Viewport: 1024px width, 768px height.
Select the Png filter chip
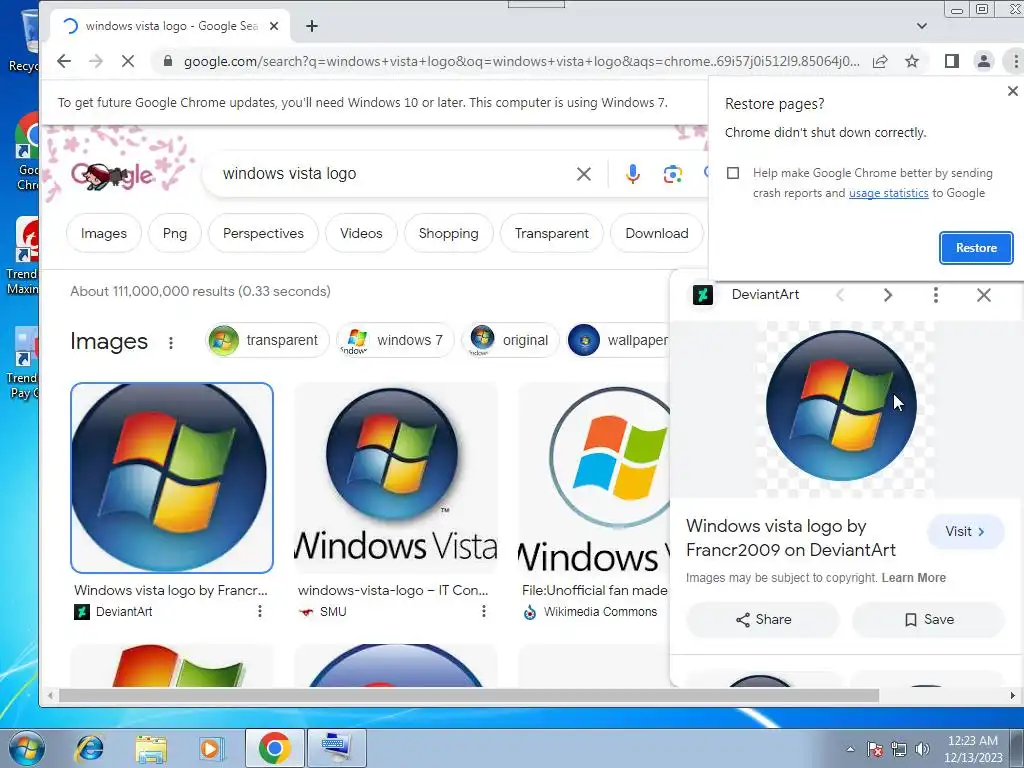[174, 233]
